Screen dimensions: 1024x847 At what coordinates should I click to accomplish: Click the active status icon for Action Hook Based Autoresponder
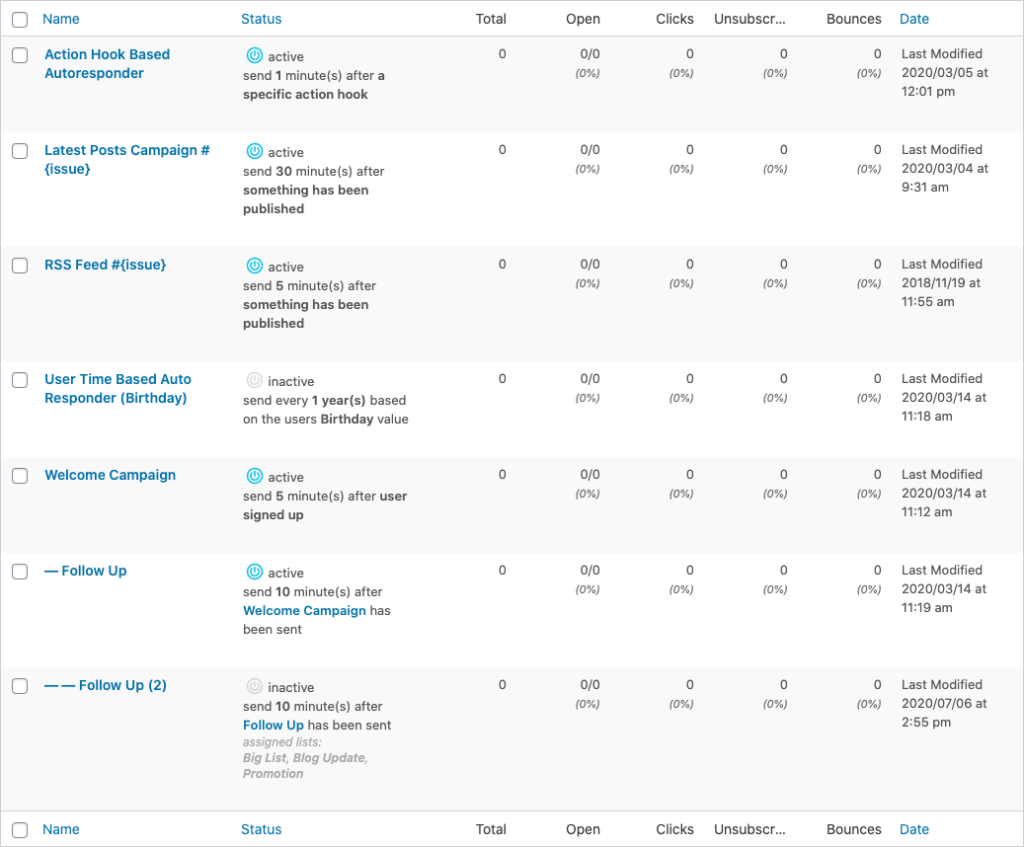tap(254, 56)
